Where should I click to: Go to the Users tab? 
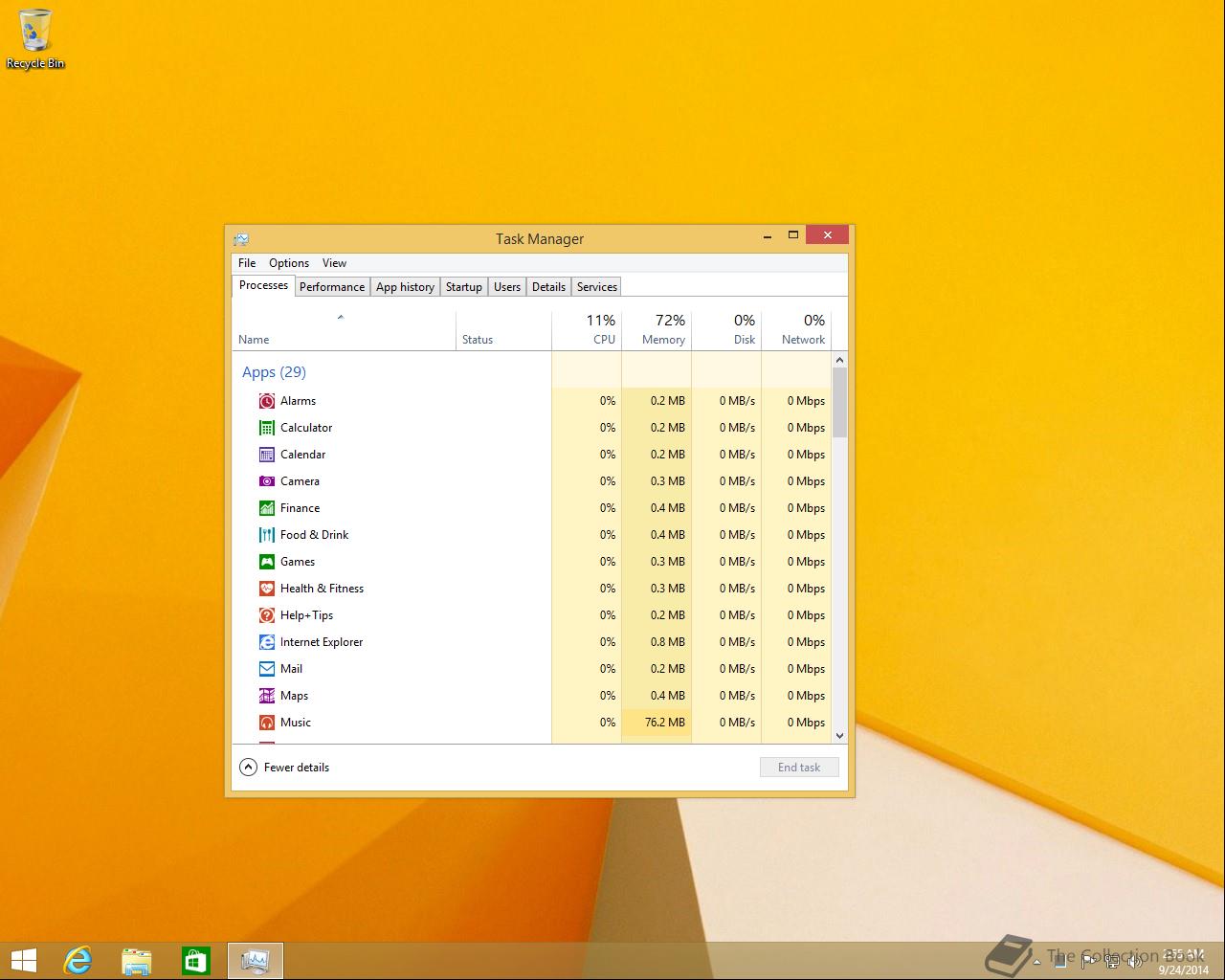pos(507,287)
